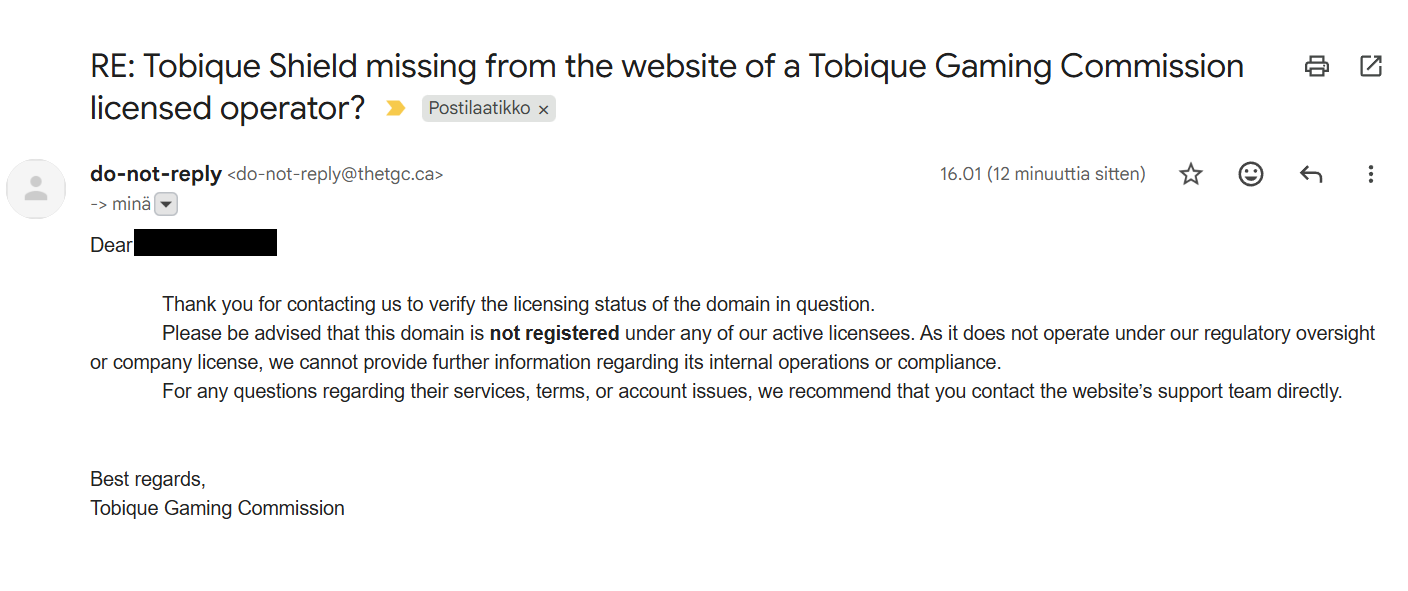The width and height of the screenshot is (1408, 591).
Task: Reply to the Tobique Gaming Commission email
Action: tap(1311, 175)
